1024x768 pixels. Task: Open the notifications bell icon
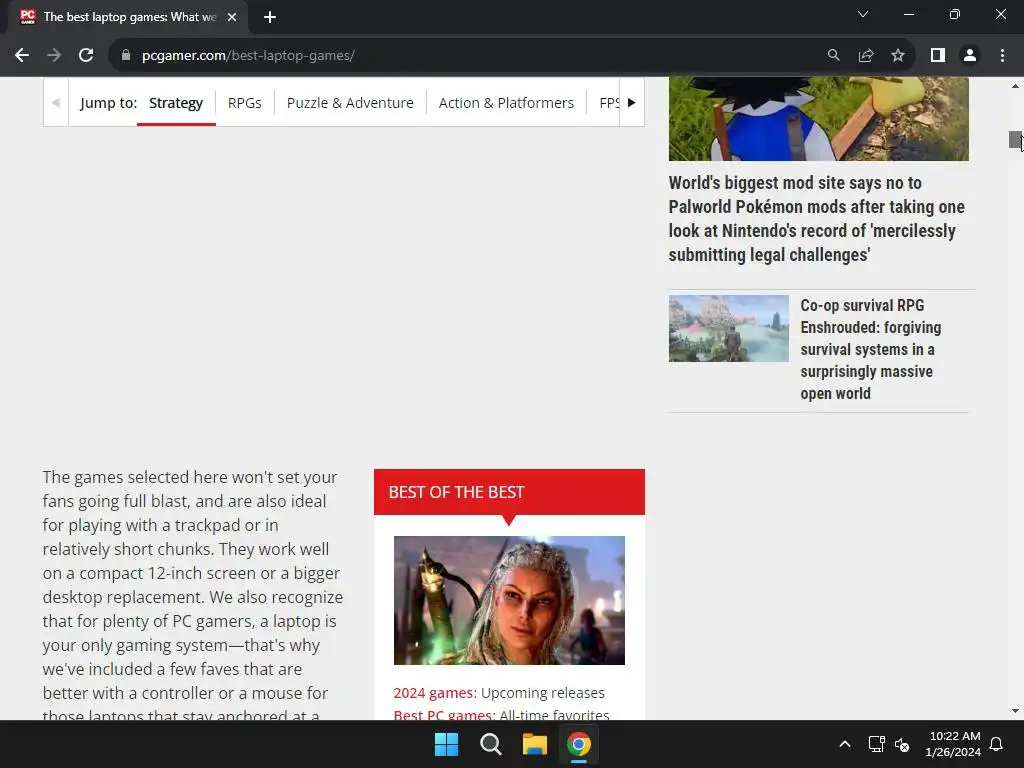[997, 744]
